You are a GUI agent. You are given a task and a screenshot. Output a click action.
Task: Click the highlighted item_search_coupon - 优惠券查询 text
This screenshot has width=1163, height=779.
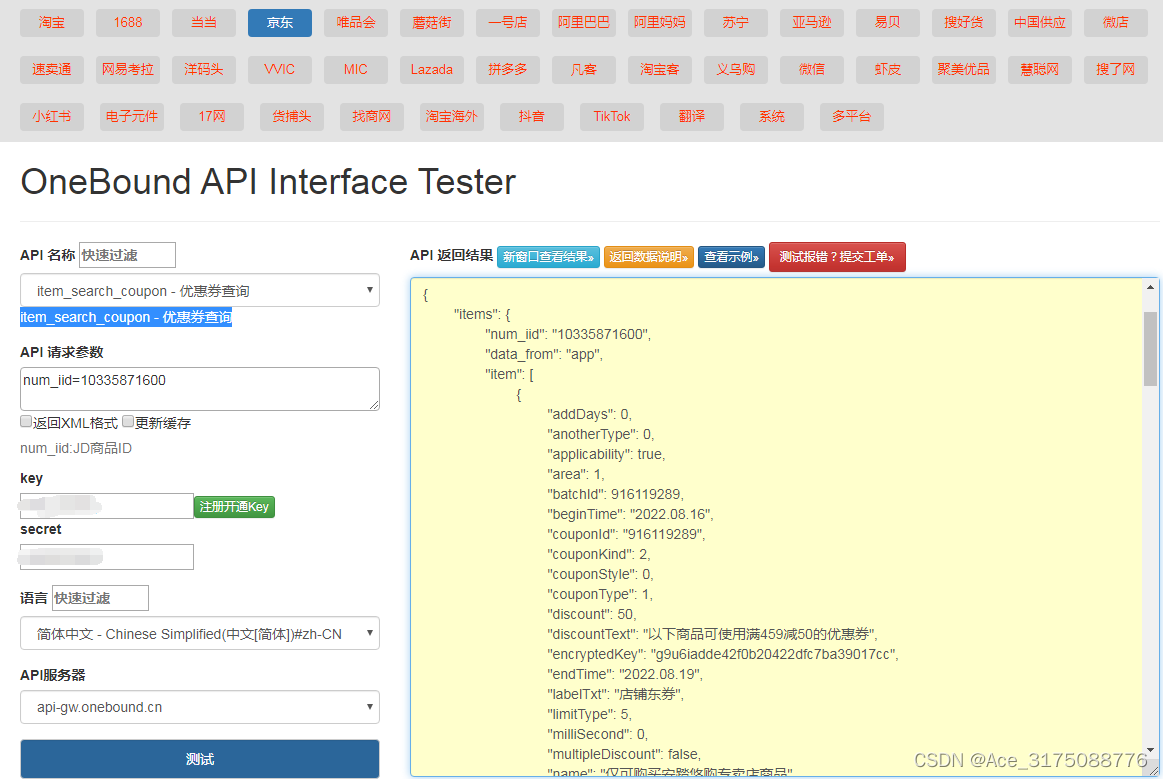click(126, 318)
